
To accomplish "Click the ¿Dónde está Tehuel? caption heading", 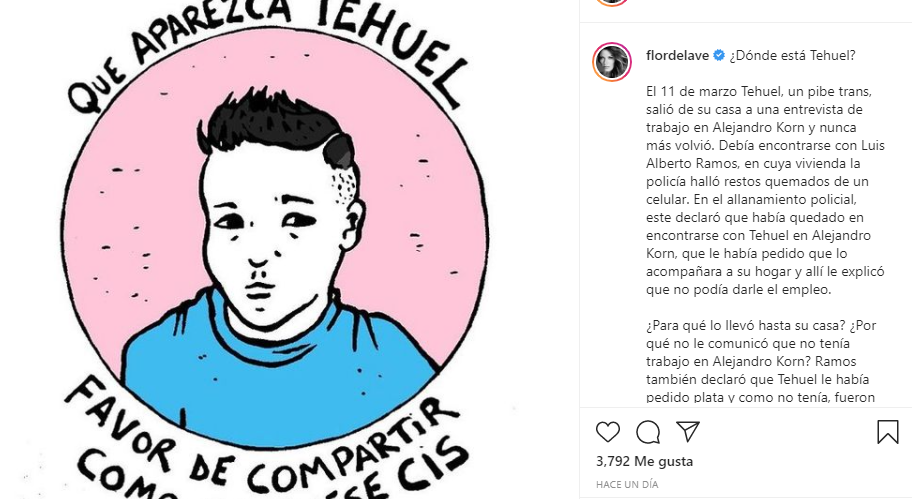I will pyautogui.click(x=793, y=55).
